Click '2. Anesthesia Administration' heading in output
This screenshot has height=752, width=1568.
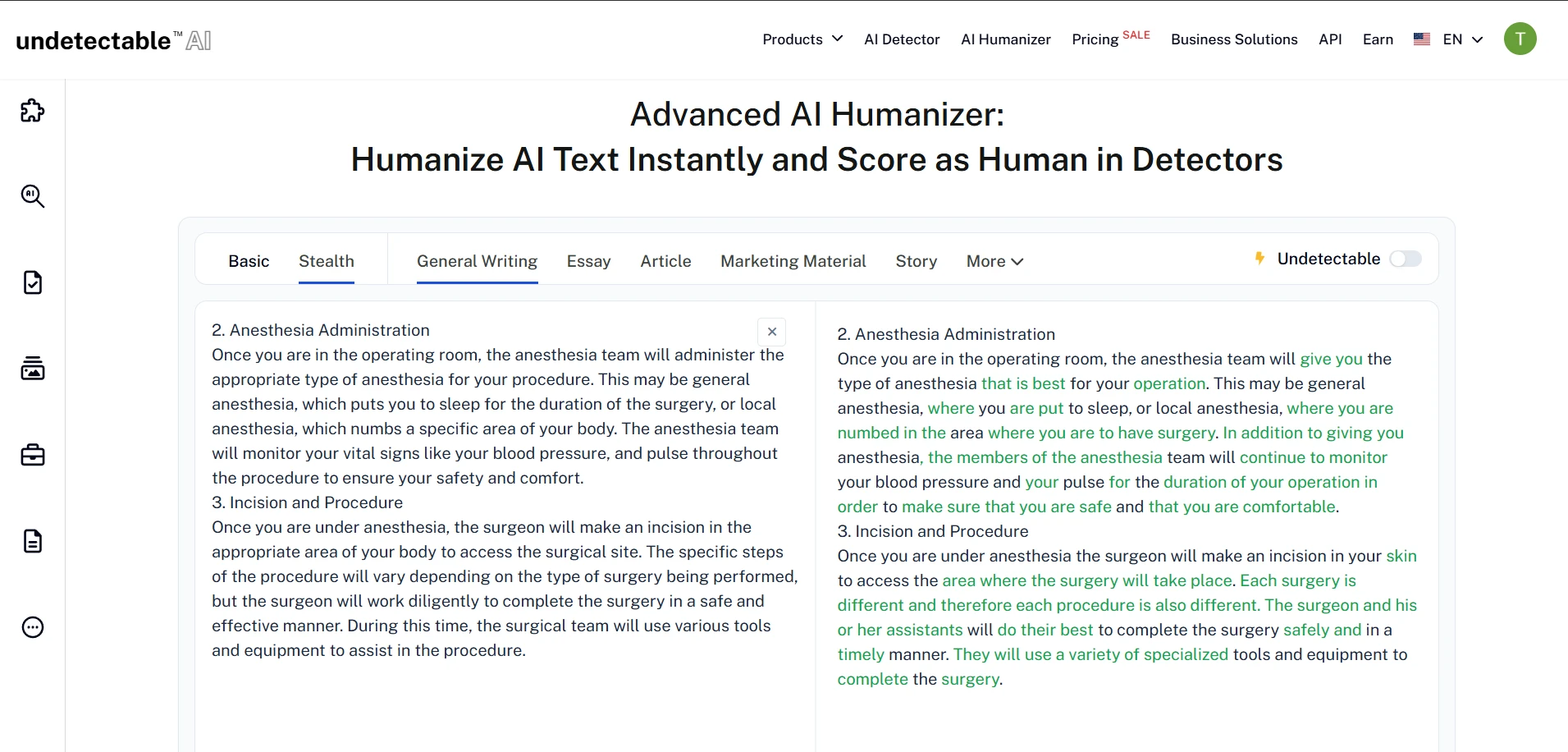tap(946, 334)
